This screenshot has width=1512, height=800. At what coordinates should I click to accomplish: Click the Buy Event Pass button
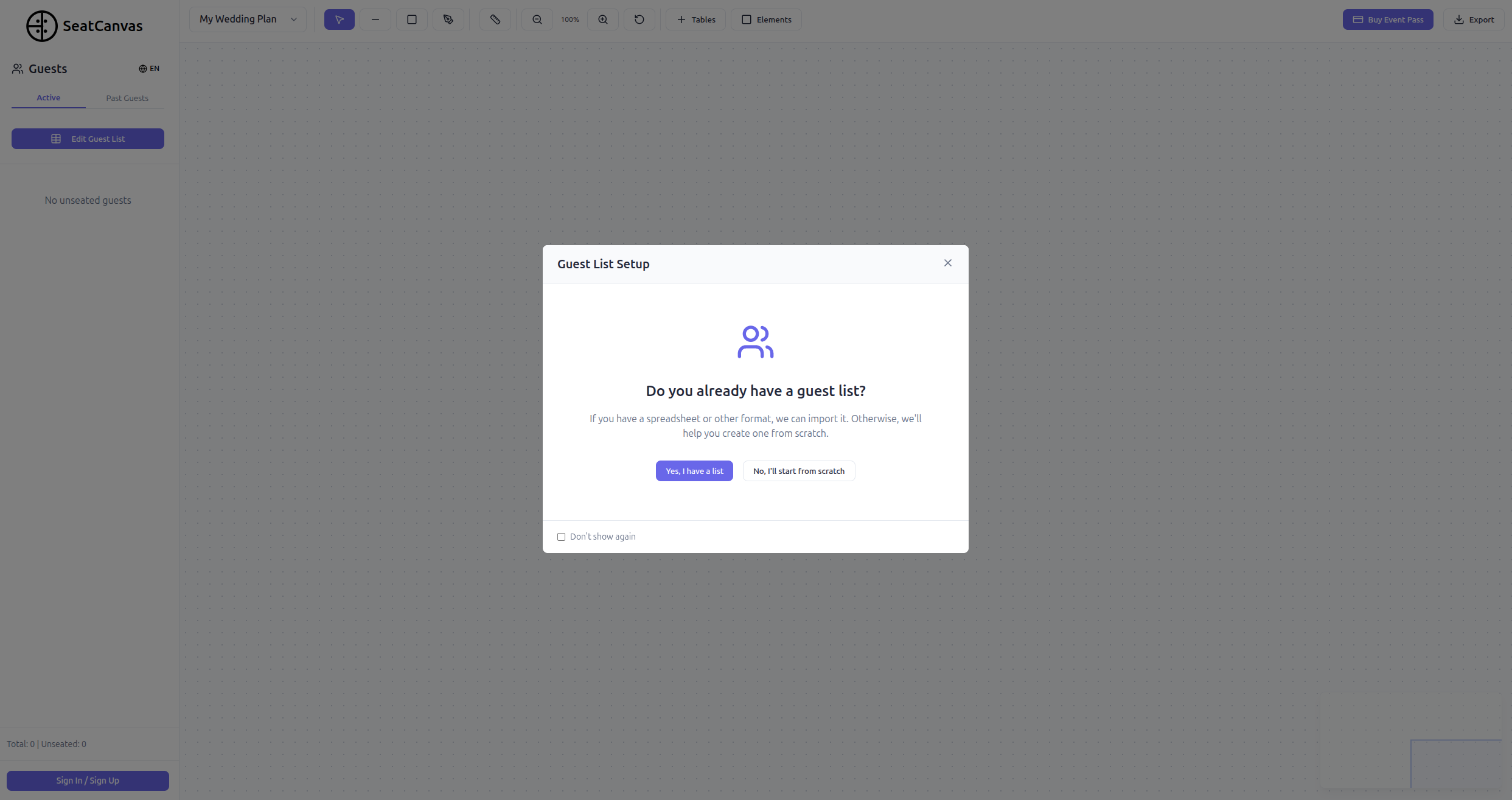1387,19
